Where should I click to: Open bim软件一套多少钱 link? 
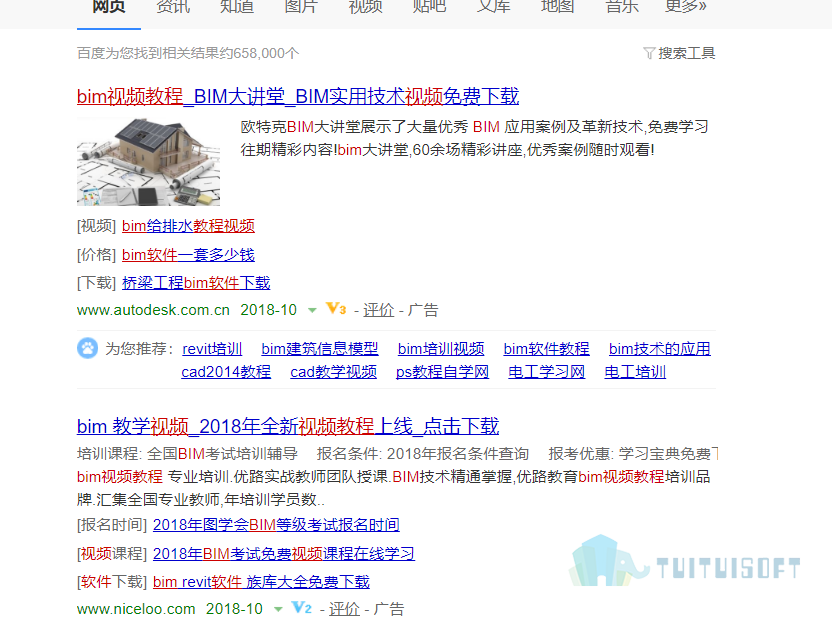point(188,255)
